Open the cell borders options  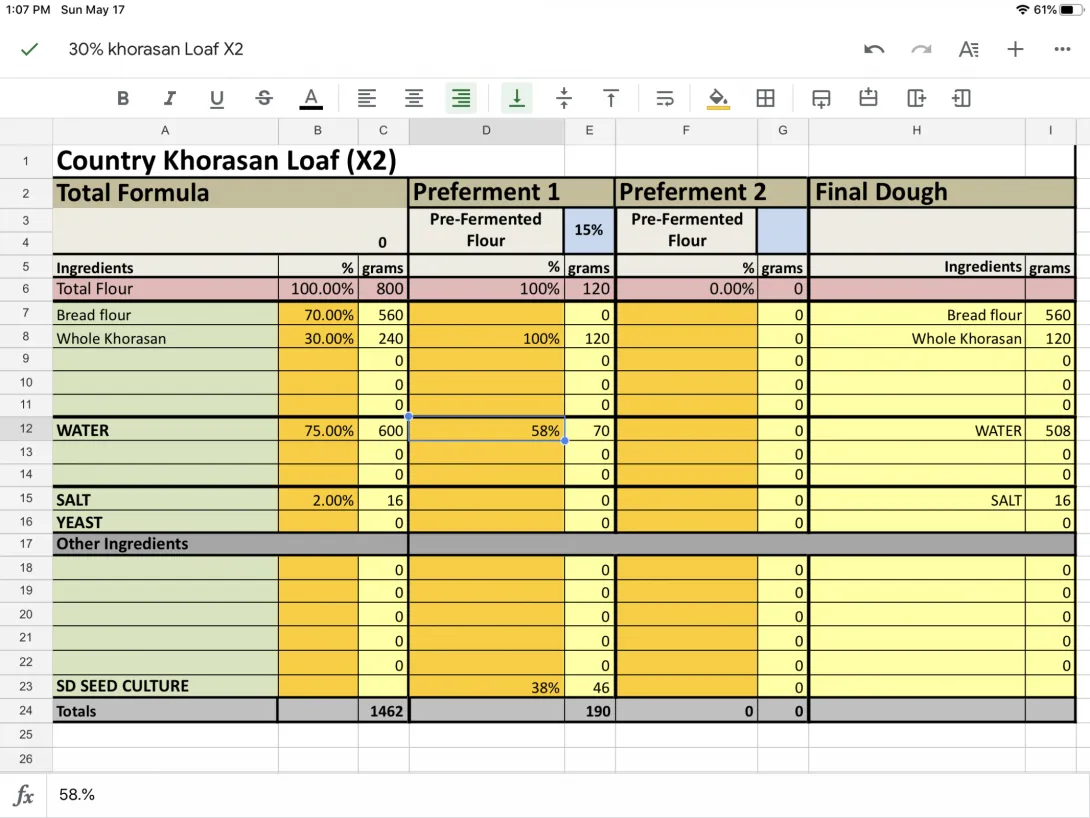click(766, 98)
